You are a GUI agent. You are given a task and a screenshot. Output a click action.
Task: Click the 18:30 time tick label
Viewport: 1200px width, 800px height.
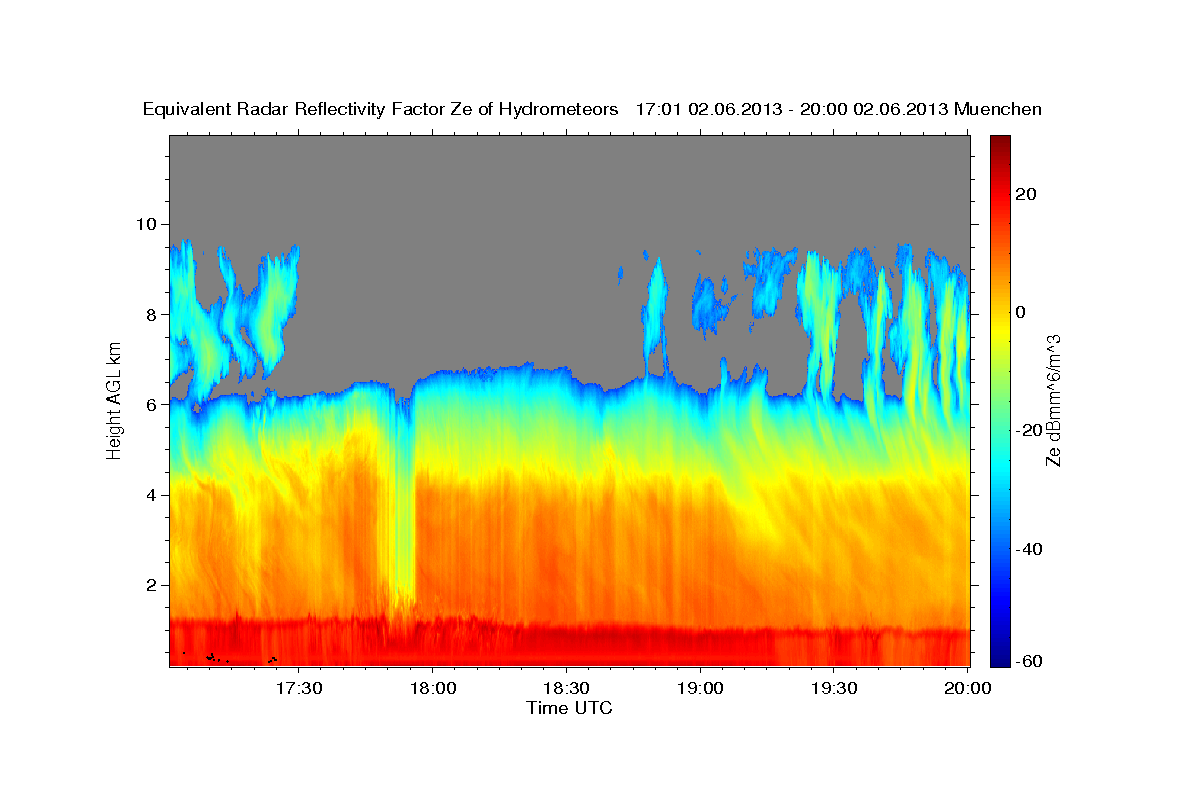tap(567, 688)
